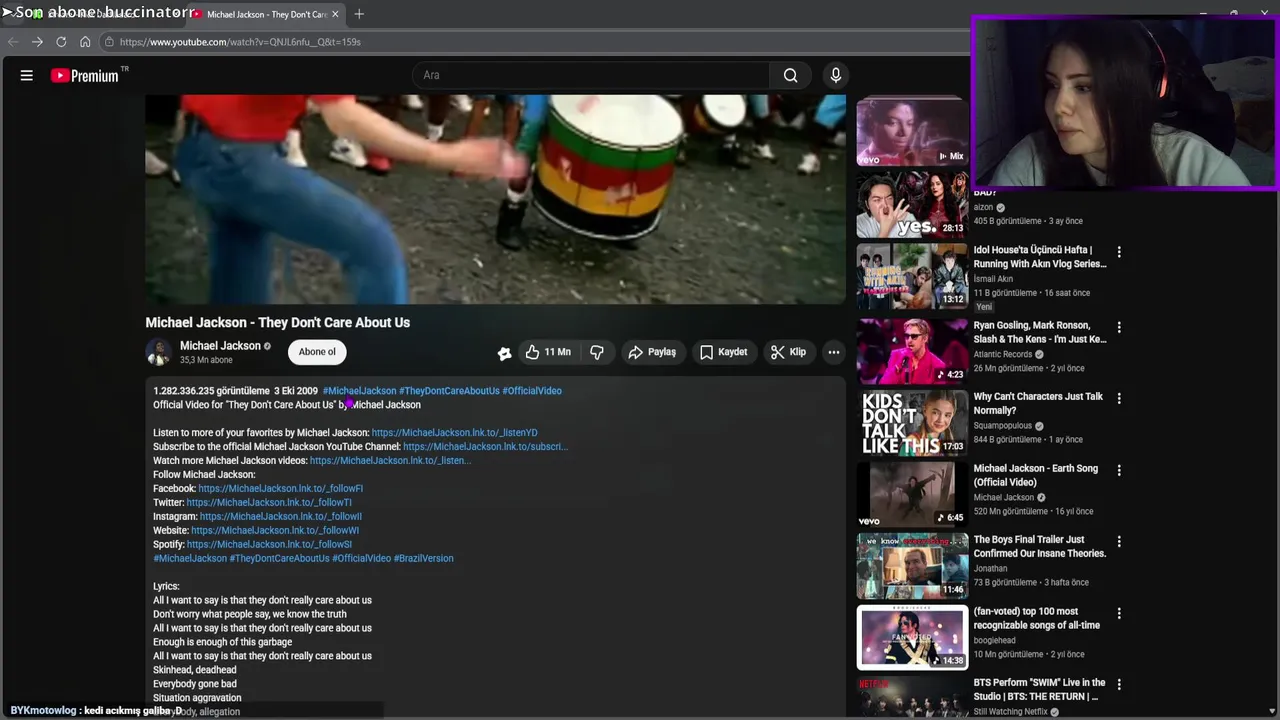This screenshot has width=1280, height=720.
Task: Click the search magnifier button
Action: [791, 75]
